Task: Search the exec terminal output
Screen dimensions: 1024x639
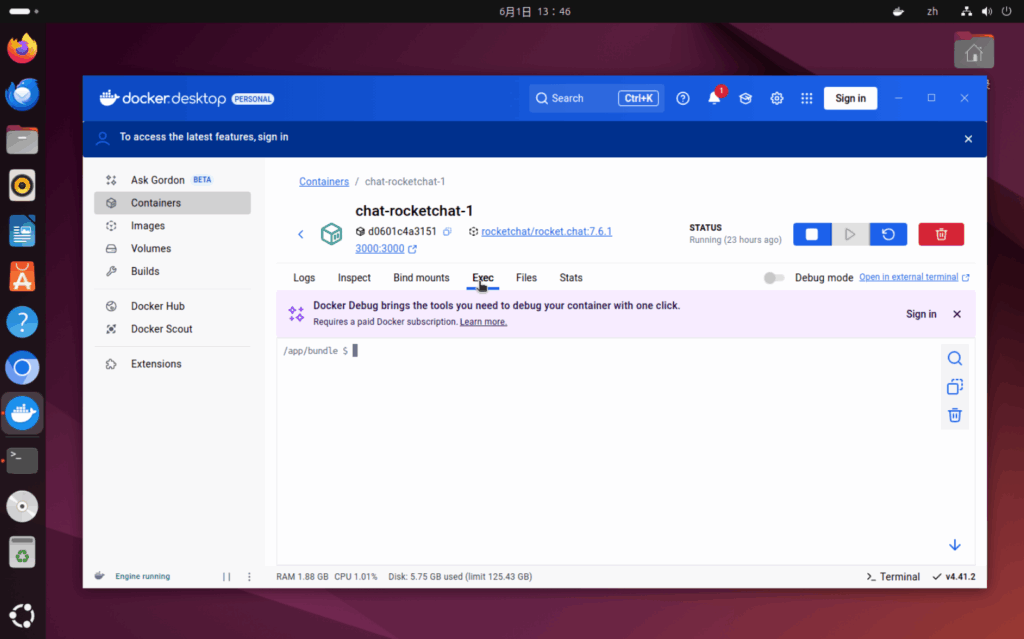Action: coord(955,358)
